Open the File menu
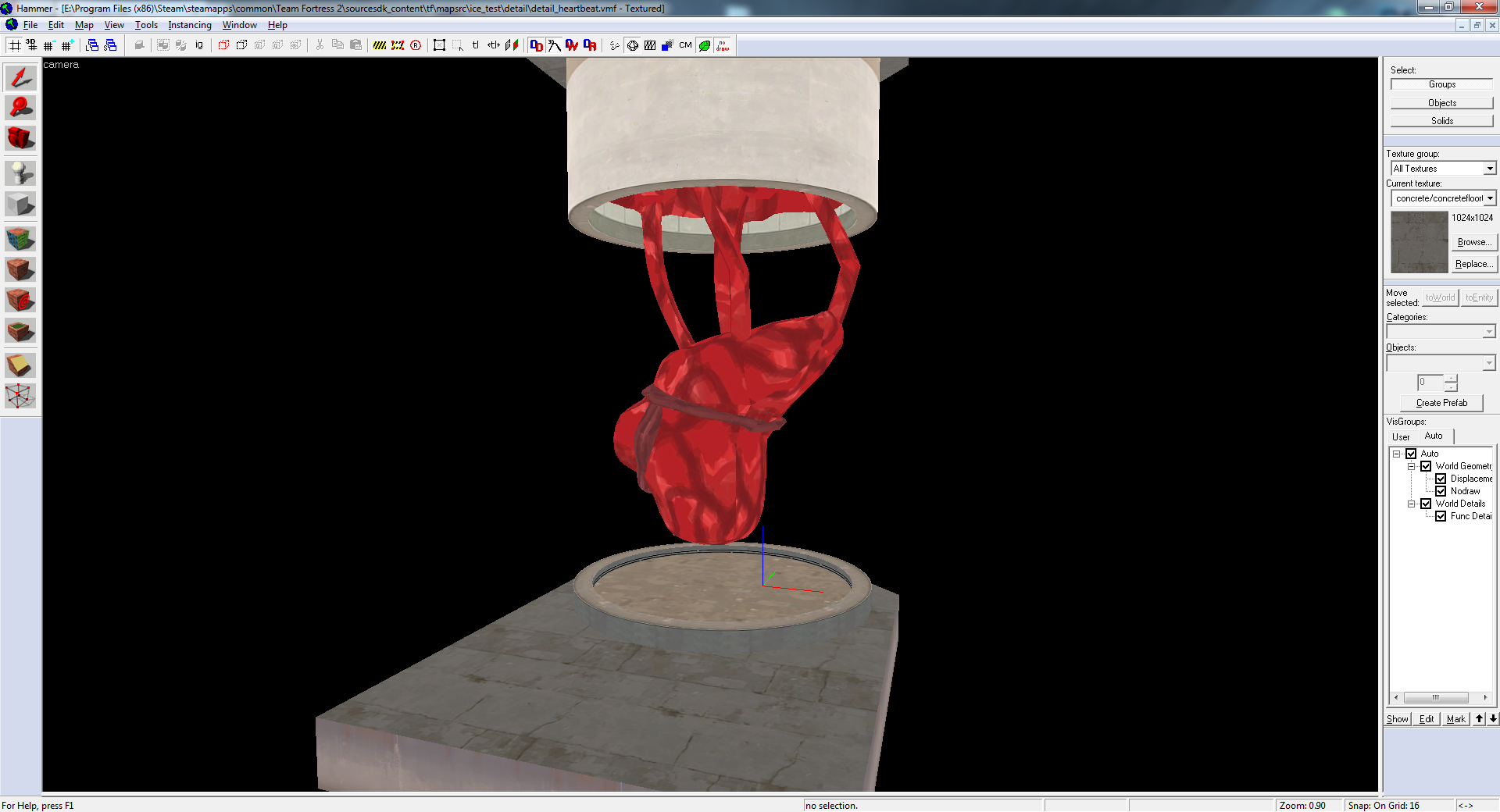This screenshot has height=812, width=1500. (x=30, y=25)
